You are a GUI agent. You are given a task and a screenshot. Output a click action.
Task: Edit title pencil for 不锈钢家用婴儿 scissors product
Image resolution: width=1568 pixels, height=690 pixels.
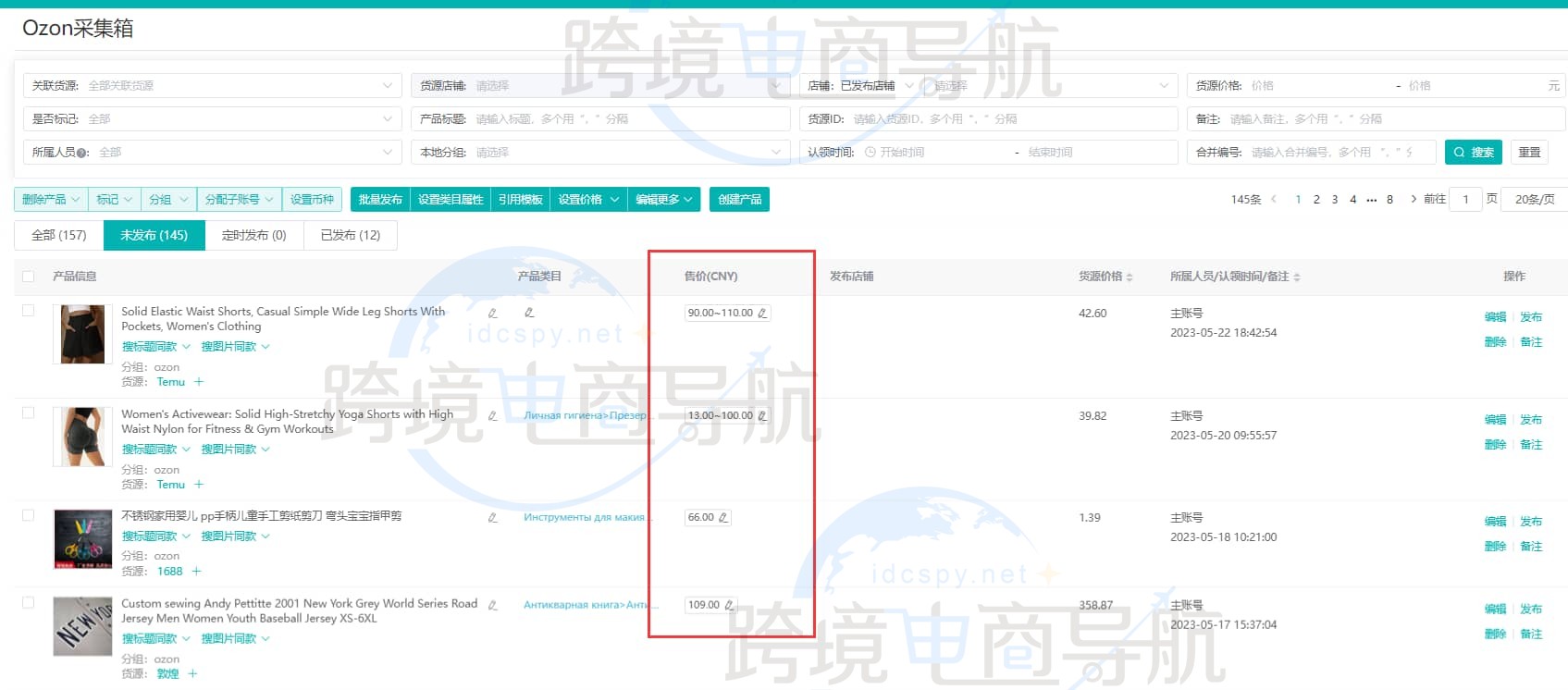point(492,517)
